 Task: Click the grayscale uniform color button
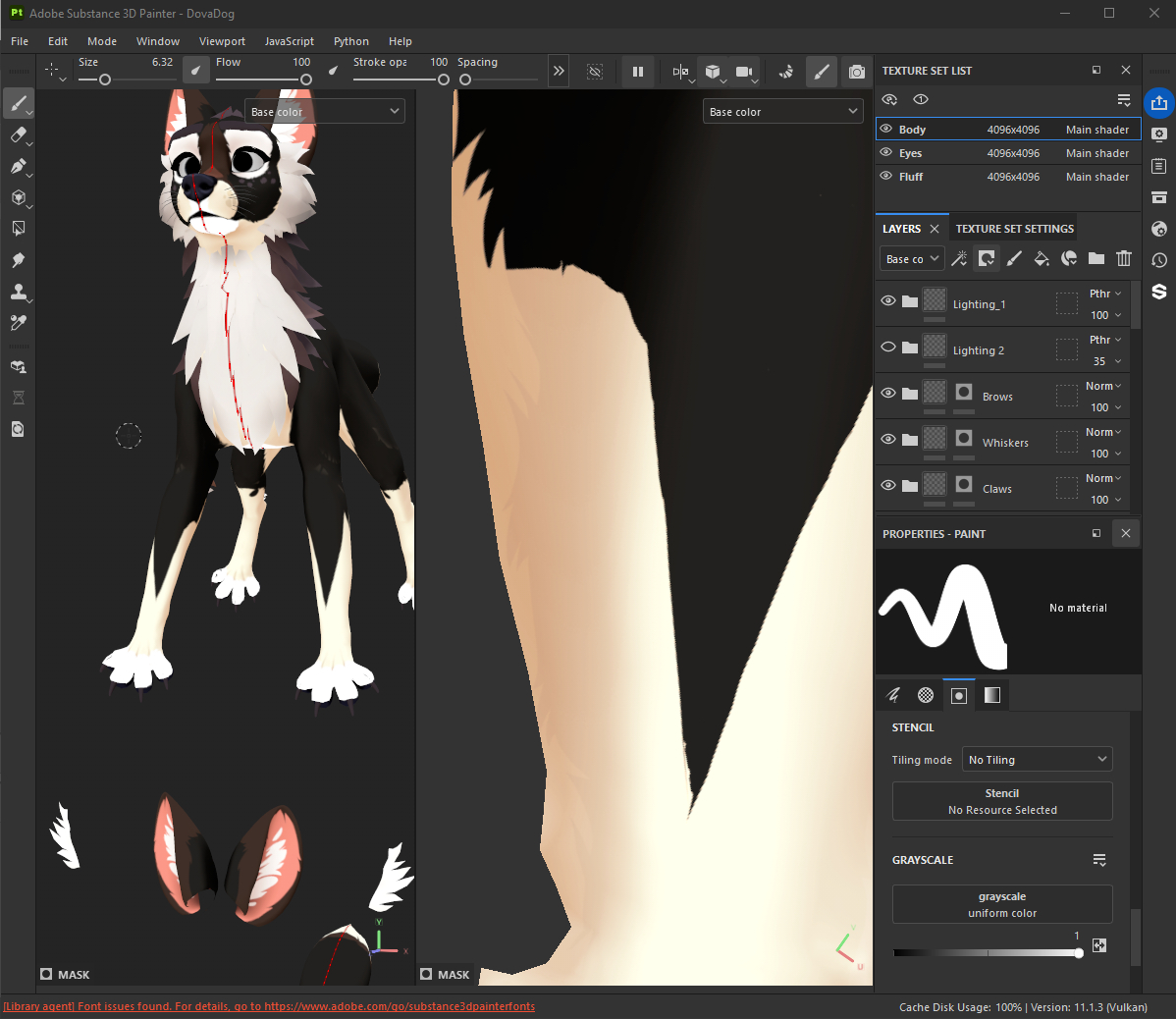click(1001, 904)
